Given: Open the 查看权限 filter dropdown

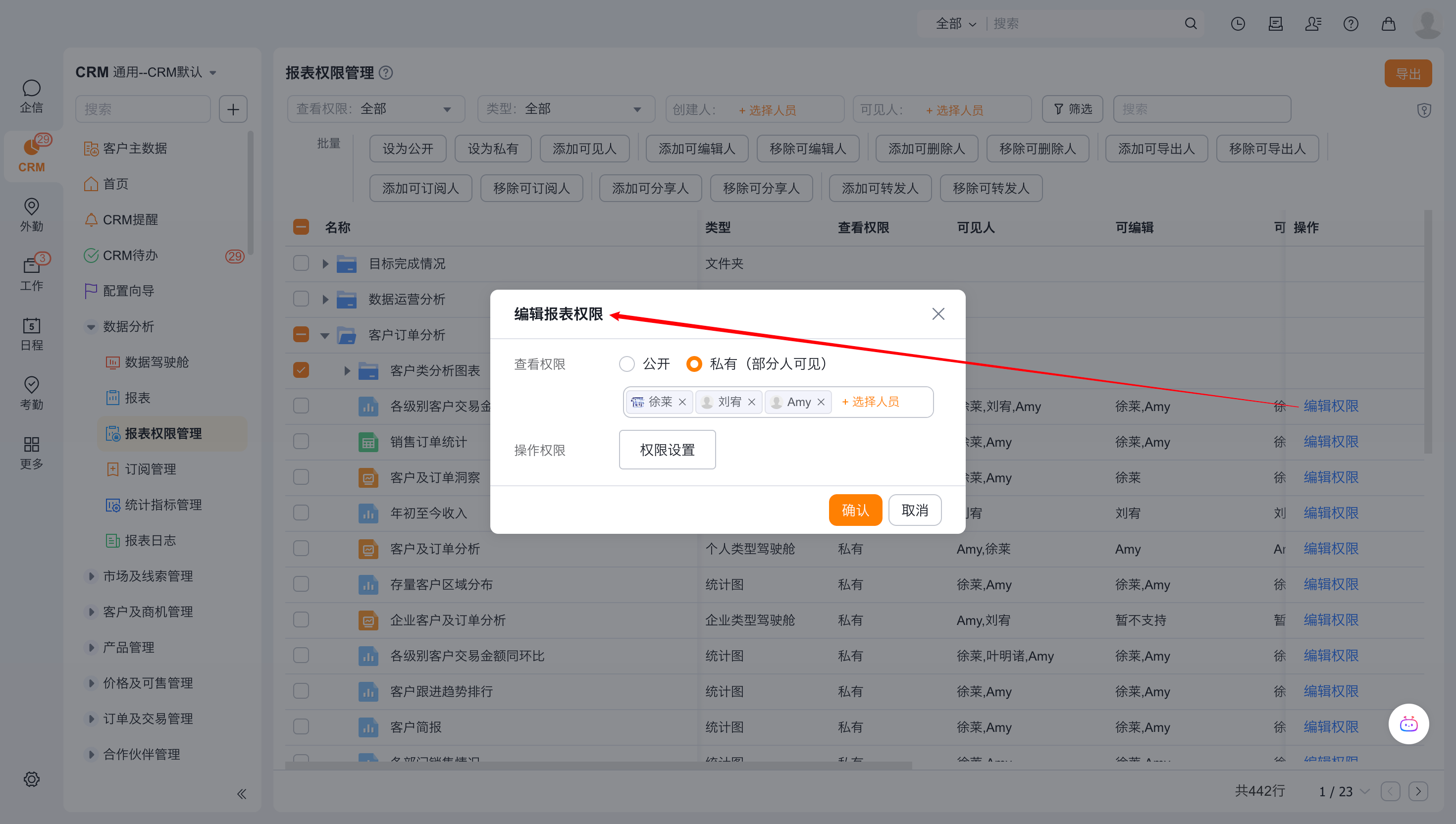Looking at the screenshot, I should (x=375, y=109).
